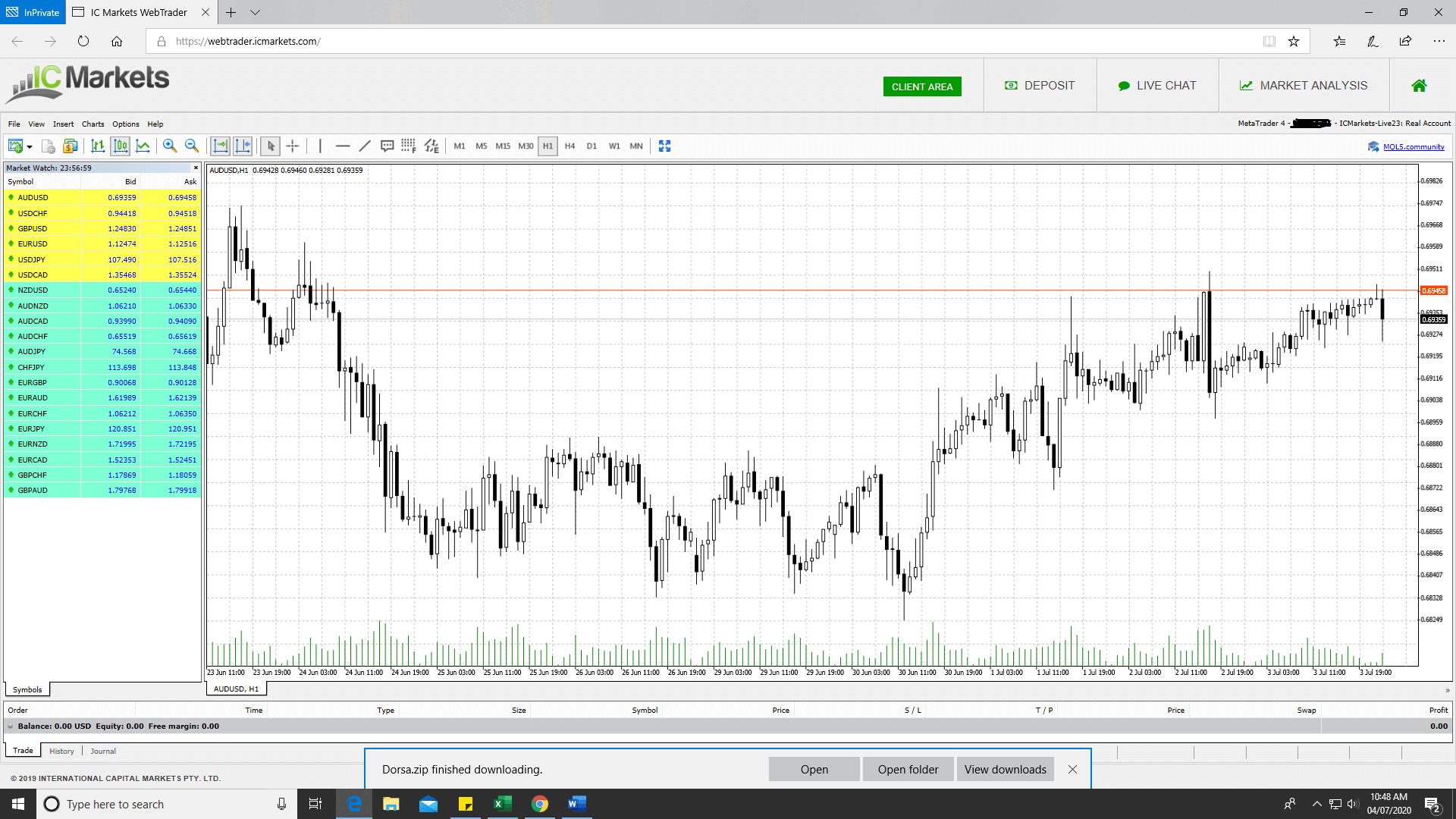Image resolution: width=1456 pixels, height=819 pixels.
Task: Add a text label comment
Action: point(387,146)
